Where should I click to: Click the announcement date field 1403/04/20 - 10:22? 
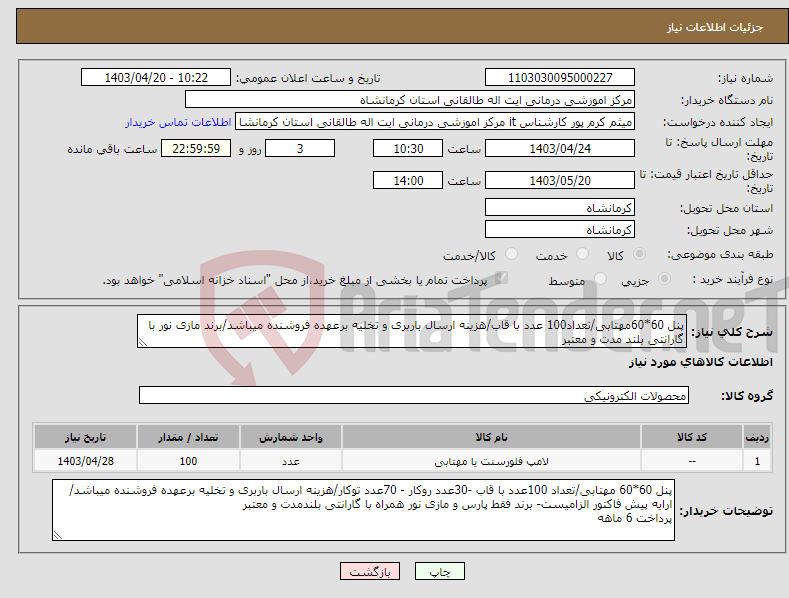click(x=156, y=78)
